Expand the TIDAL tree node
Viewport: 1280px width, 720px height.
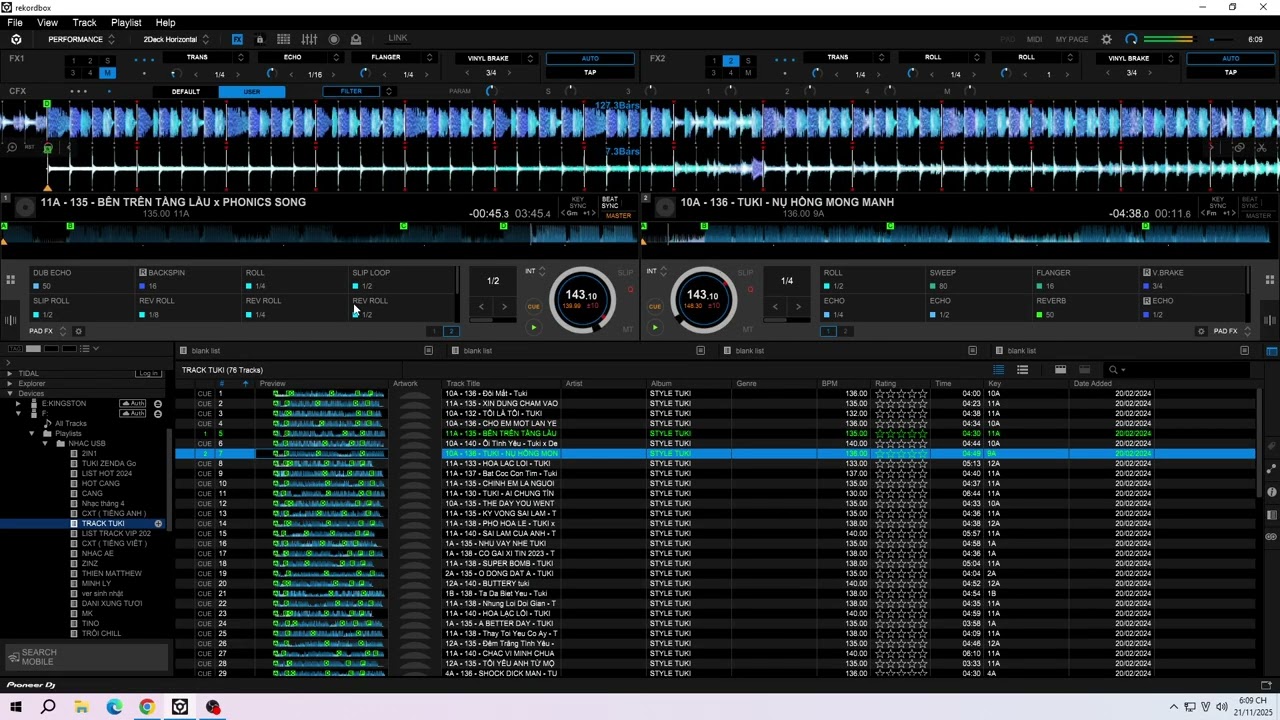click(x=10, y=374)
